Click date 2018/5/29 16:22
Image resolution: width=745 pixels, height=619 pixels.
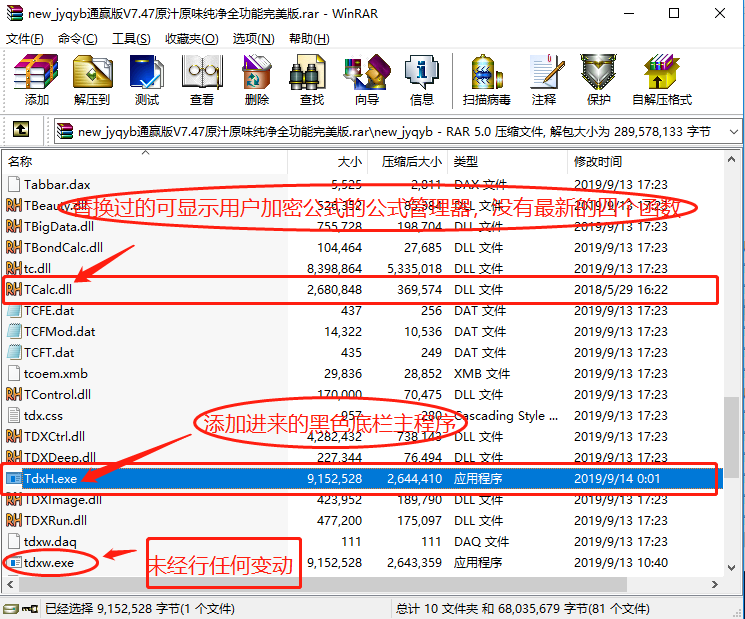621,289
